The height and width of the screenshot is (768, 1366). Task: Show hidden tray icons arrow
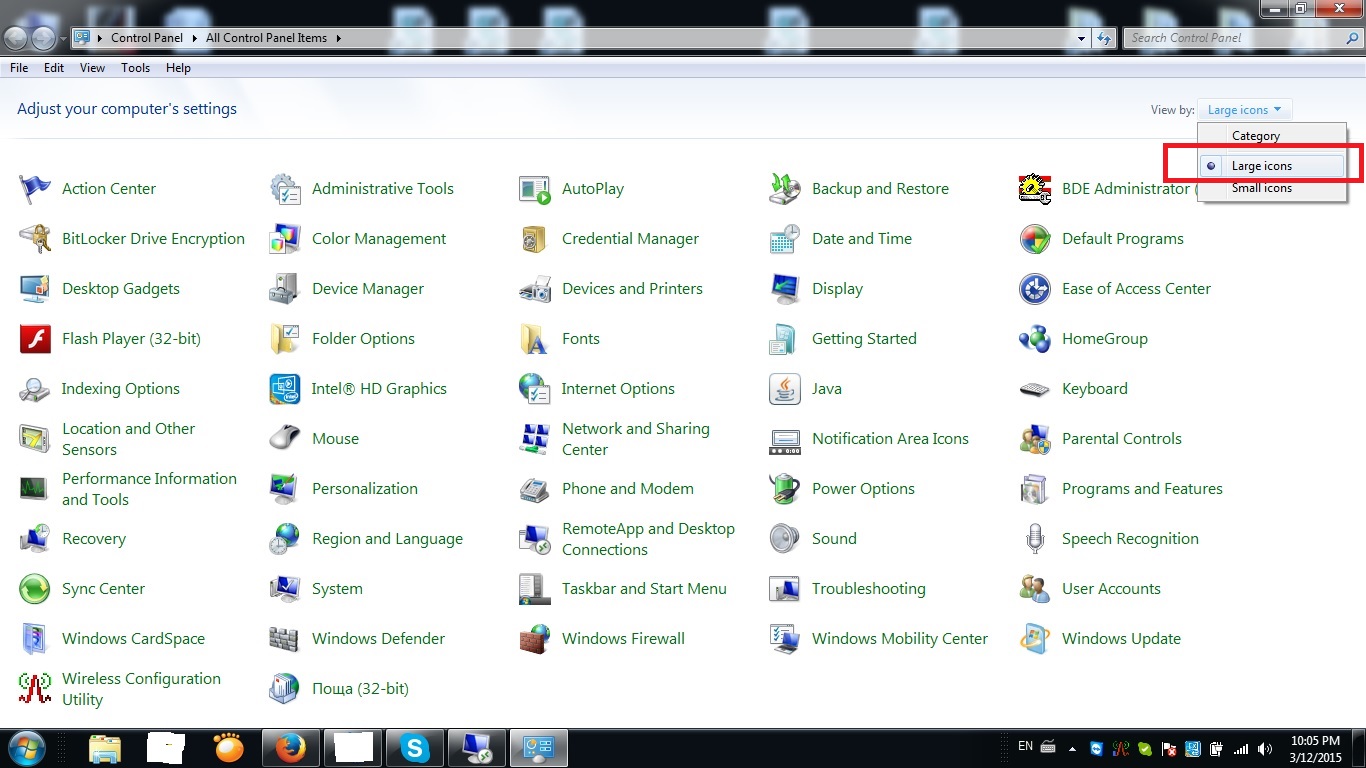coord(1072,748)
